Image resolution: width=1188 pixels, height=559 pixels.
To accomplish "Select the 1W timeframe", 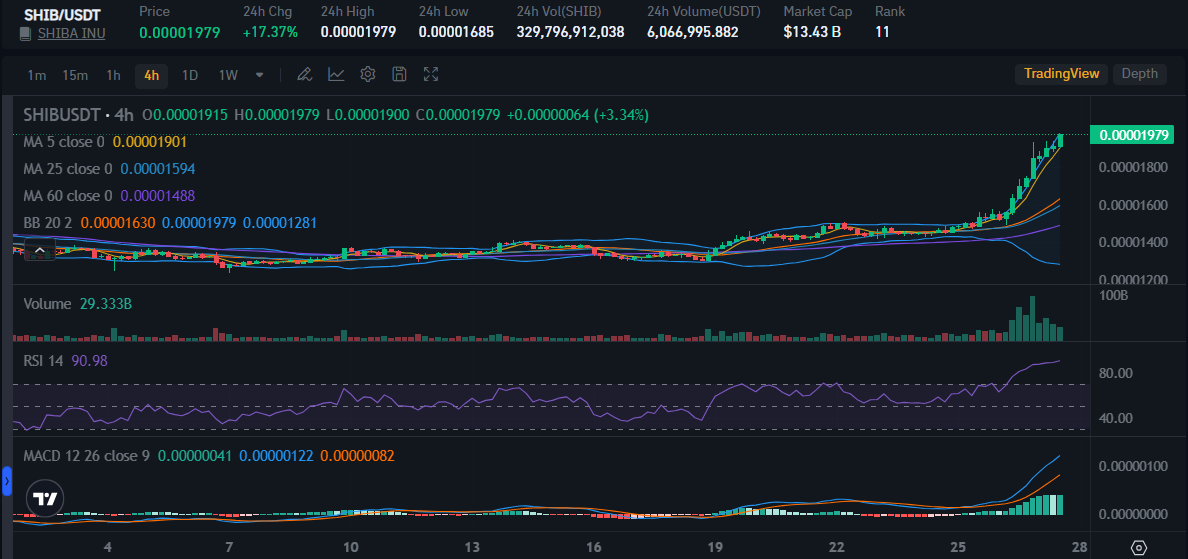I will click(228, 75).
